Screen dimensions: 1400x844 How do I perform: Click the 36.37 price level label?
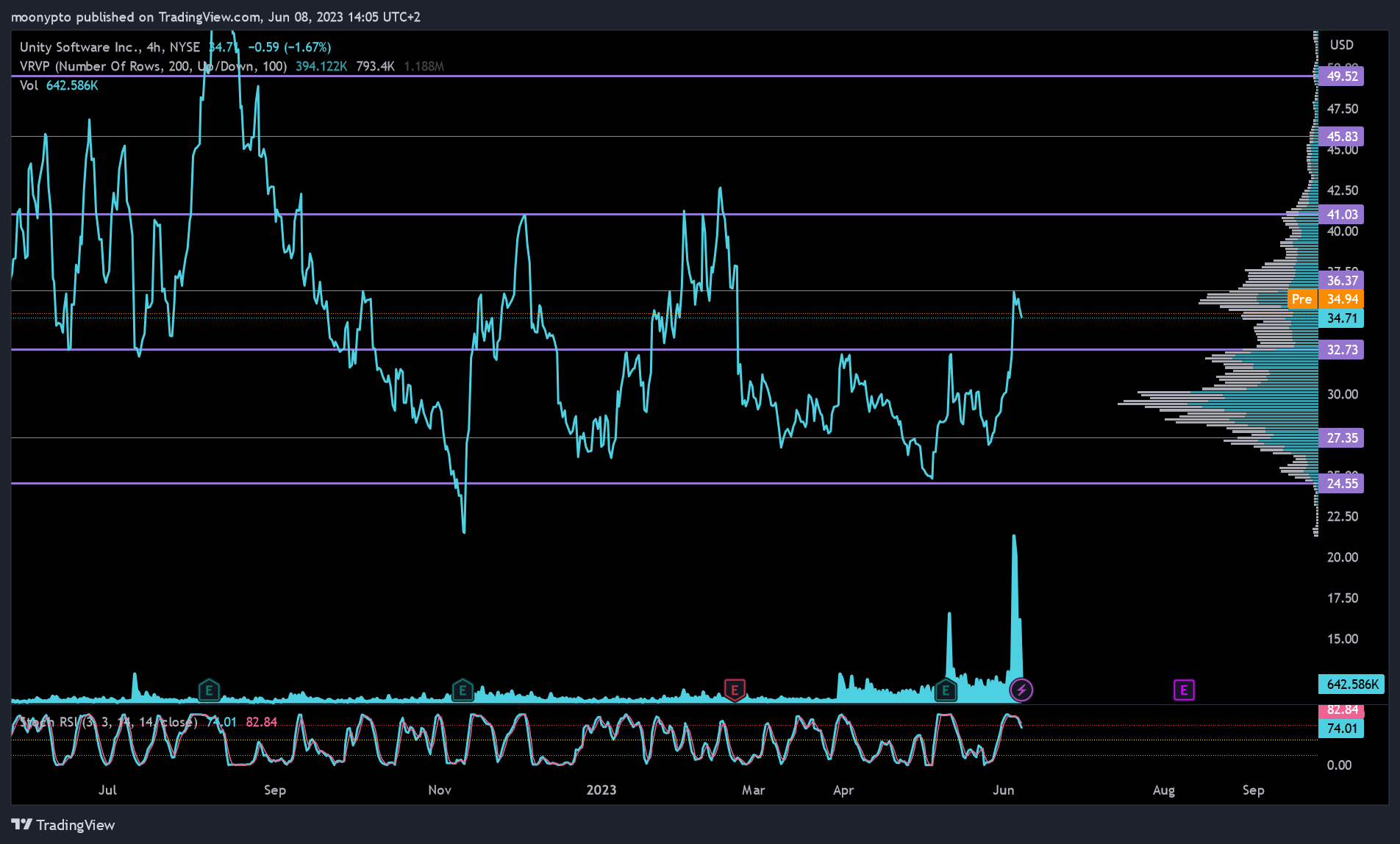[x=1341, y=281]
